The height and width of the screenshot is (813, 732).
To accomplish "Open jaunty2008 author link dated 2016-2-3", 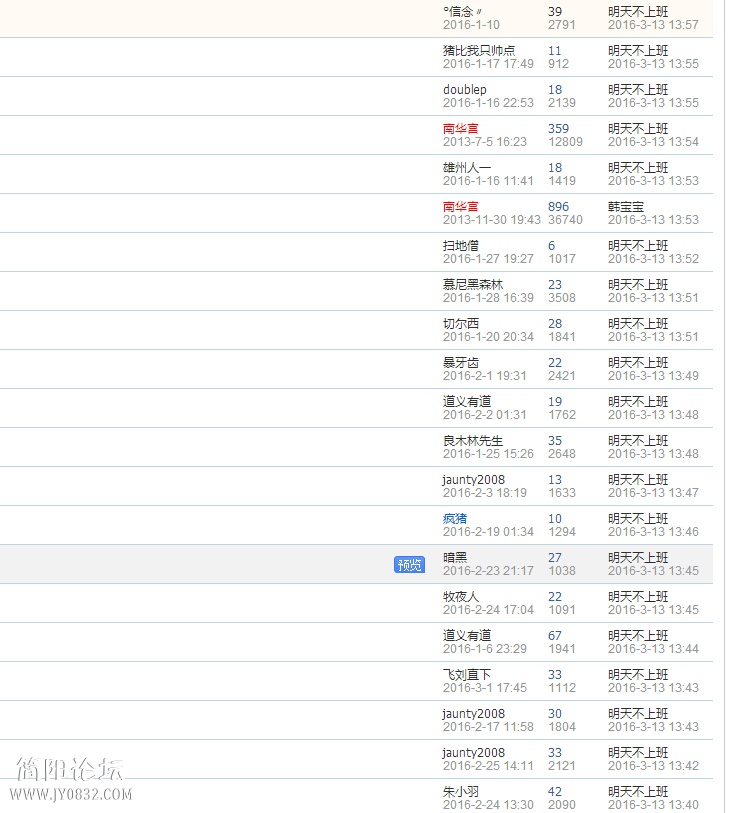I will (473, 480).
